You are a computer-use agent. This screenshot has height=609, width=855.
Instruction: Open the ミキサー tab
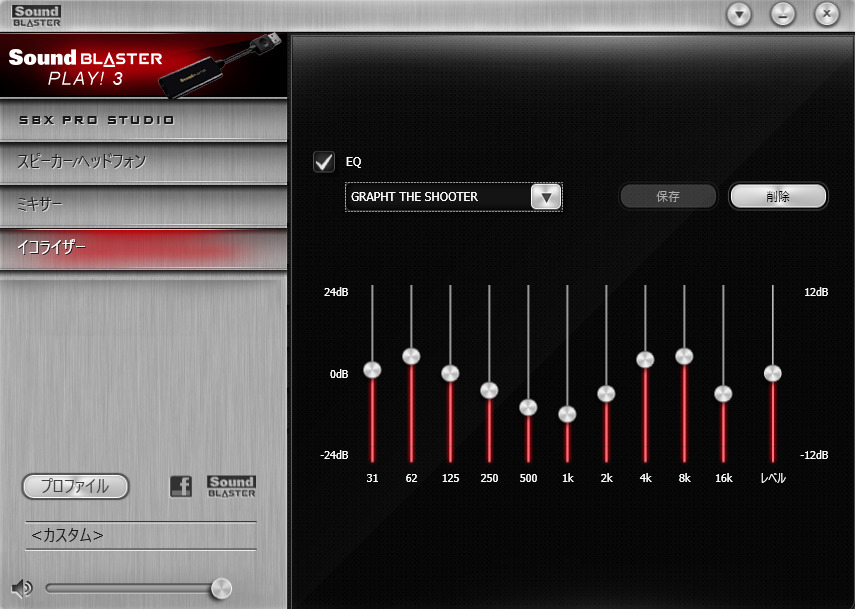point(143,205)
